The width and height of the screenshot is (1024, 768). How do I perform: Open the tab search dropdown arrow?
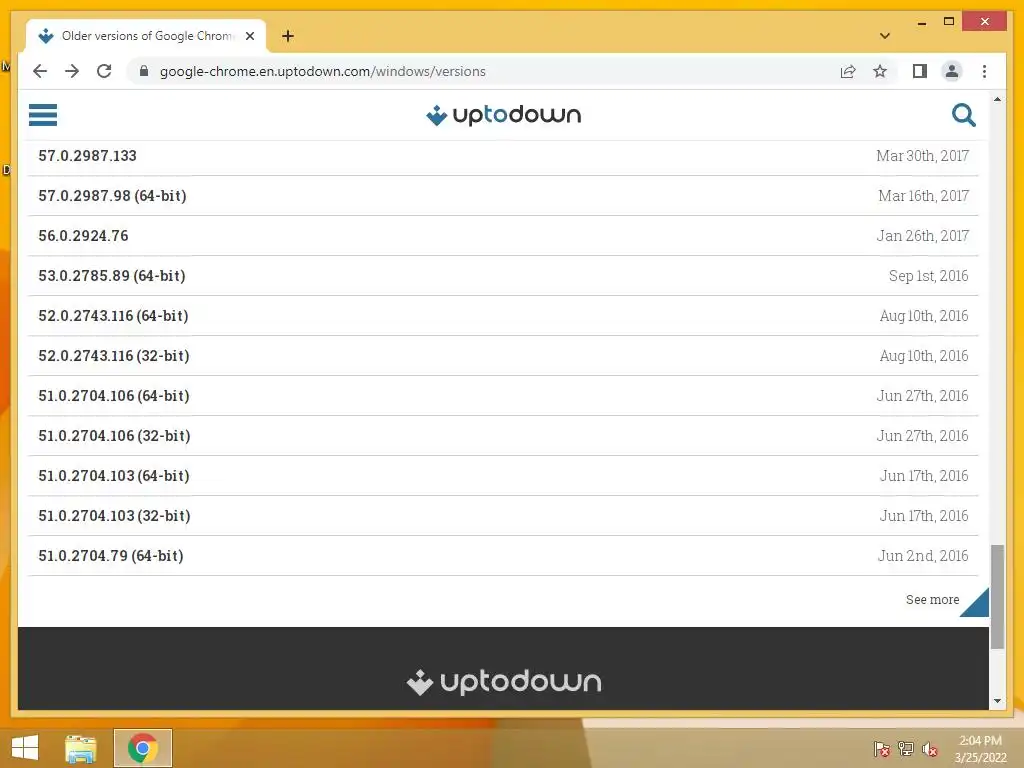pos(885,36)
